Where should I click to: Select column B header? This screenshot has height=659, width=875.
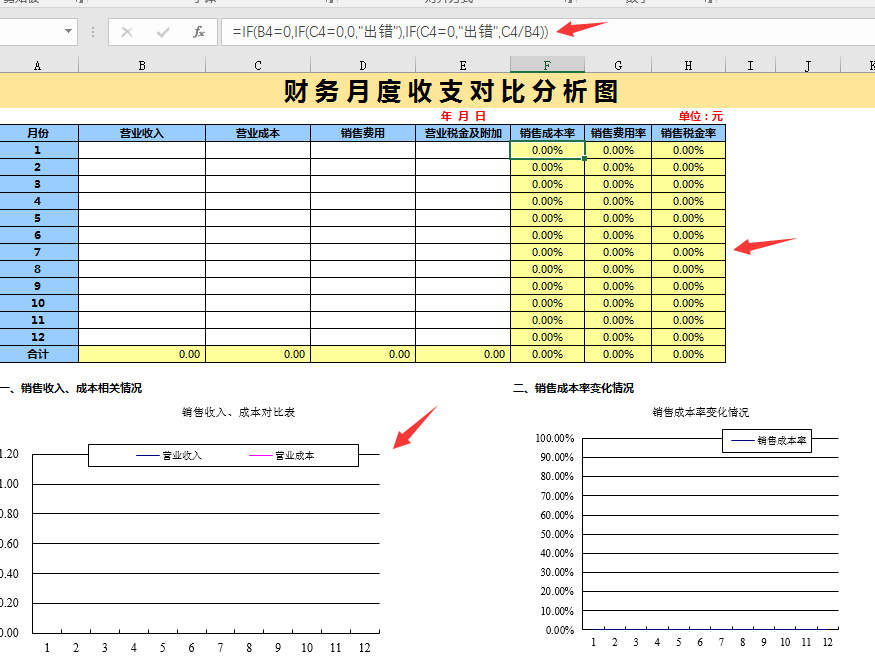pos(142,65)
